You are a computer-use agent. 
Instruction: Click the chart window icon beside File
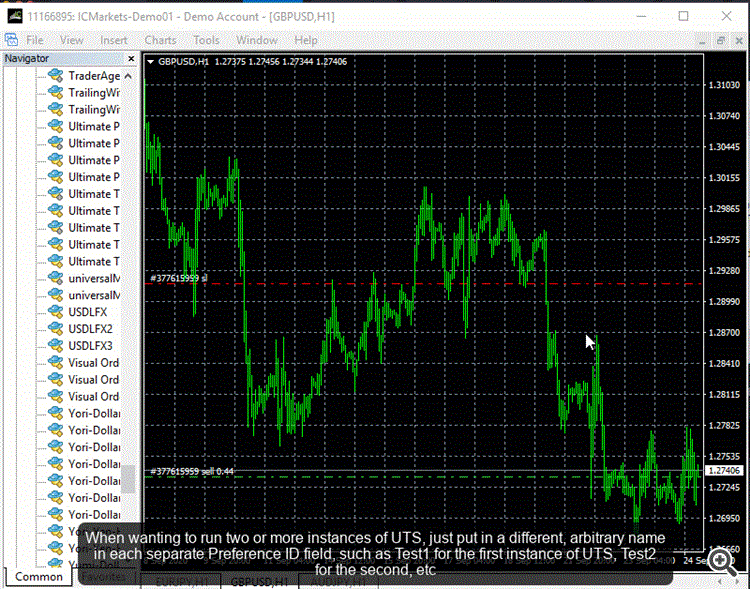[11, 40]
